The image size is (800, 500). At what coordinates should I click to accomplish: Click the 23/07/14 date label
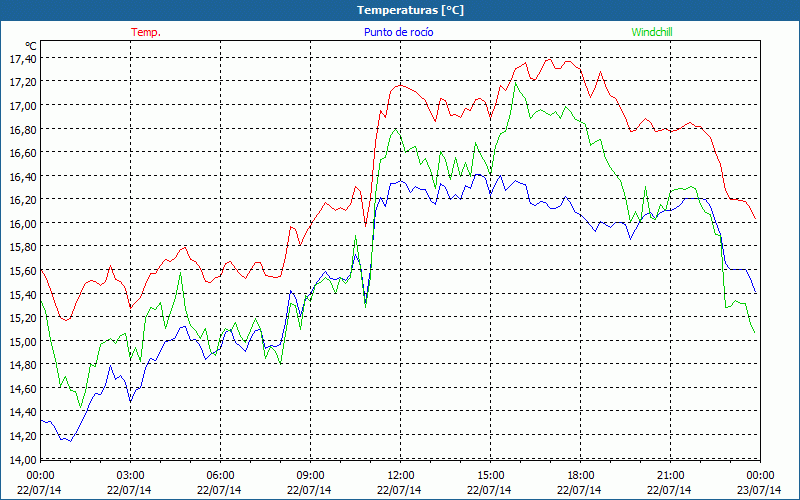point(759,490)
